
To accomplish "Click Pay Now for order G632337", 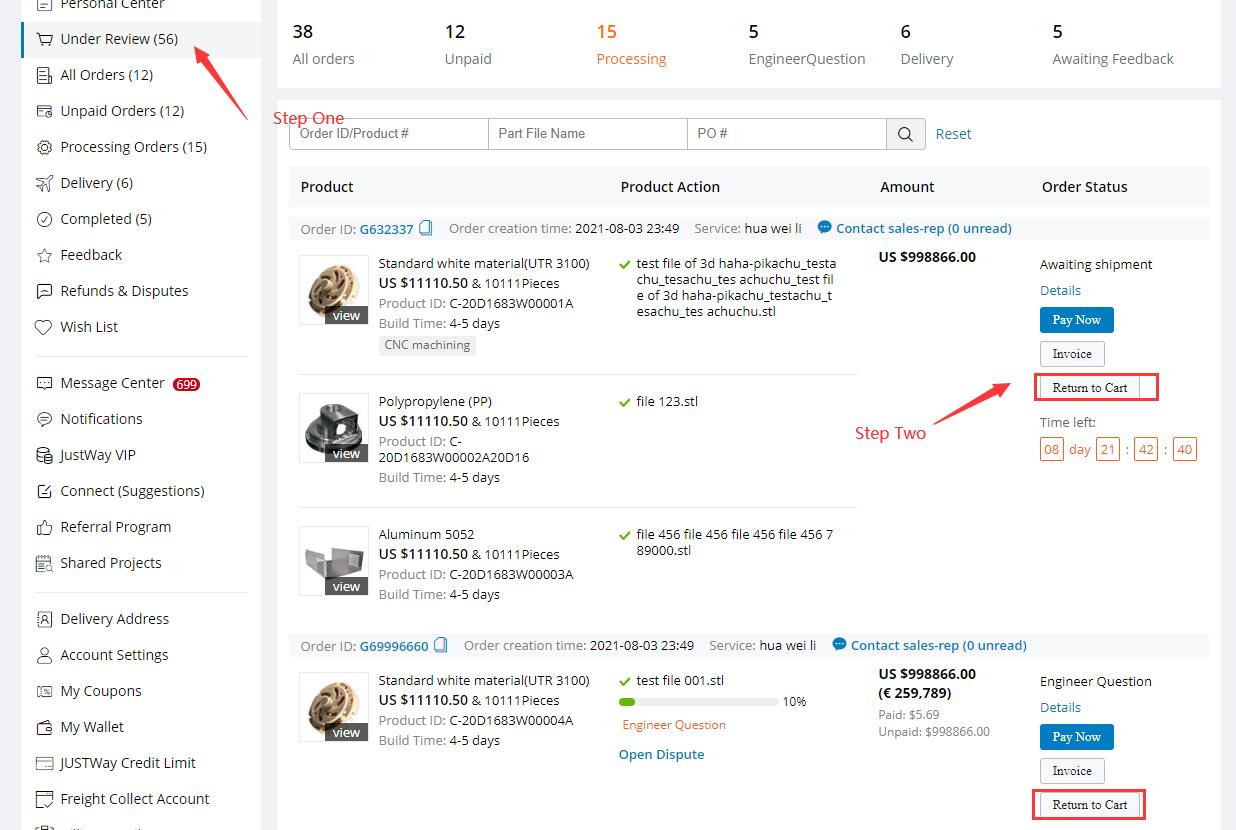I will [1077, 320].
